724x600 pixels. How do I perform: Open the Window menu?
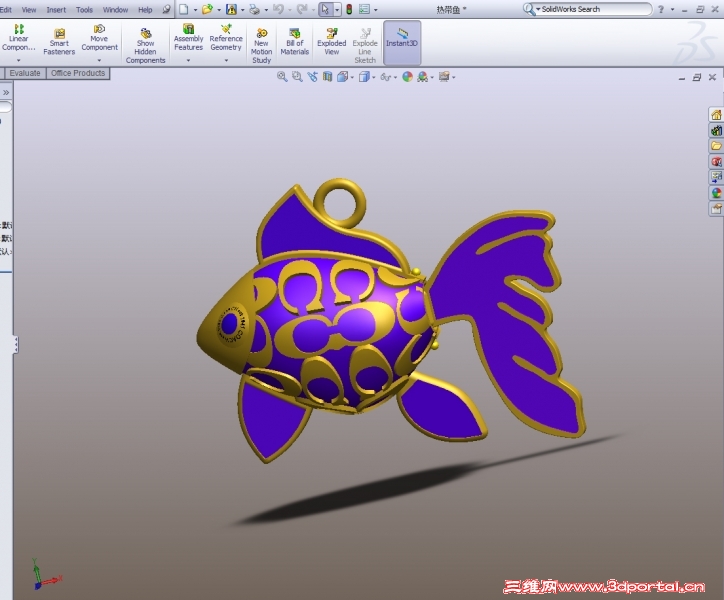point(115,9)
